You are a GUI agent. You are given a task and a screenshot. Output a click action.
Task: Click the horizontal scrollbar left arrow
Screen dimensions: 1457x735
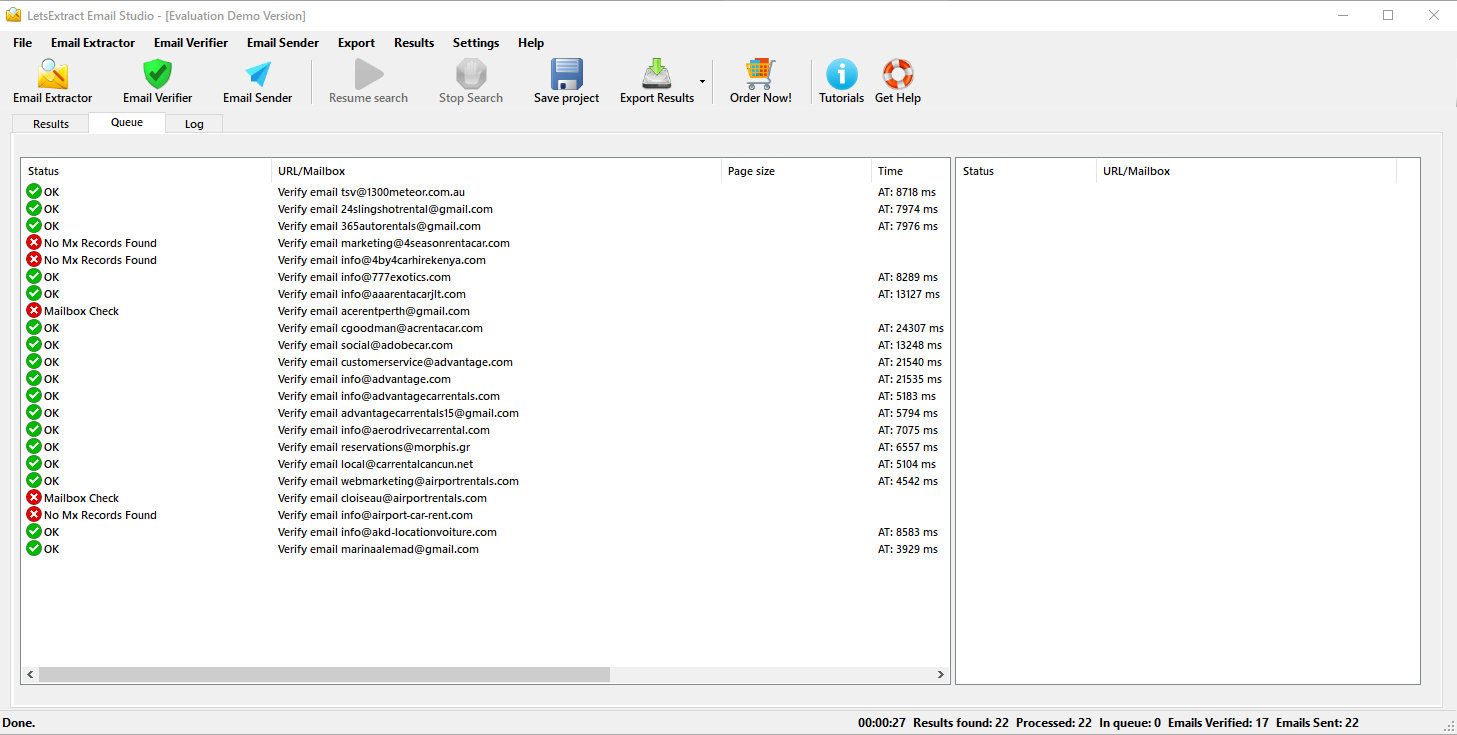30,675
